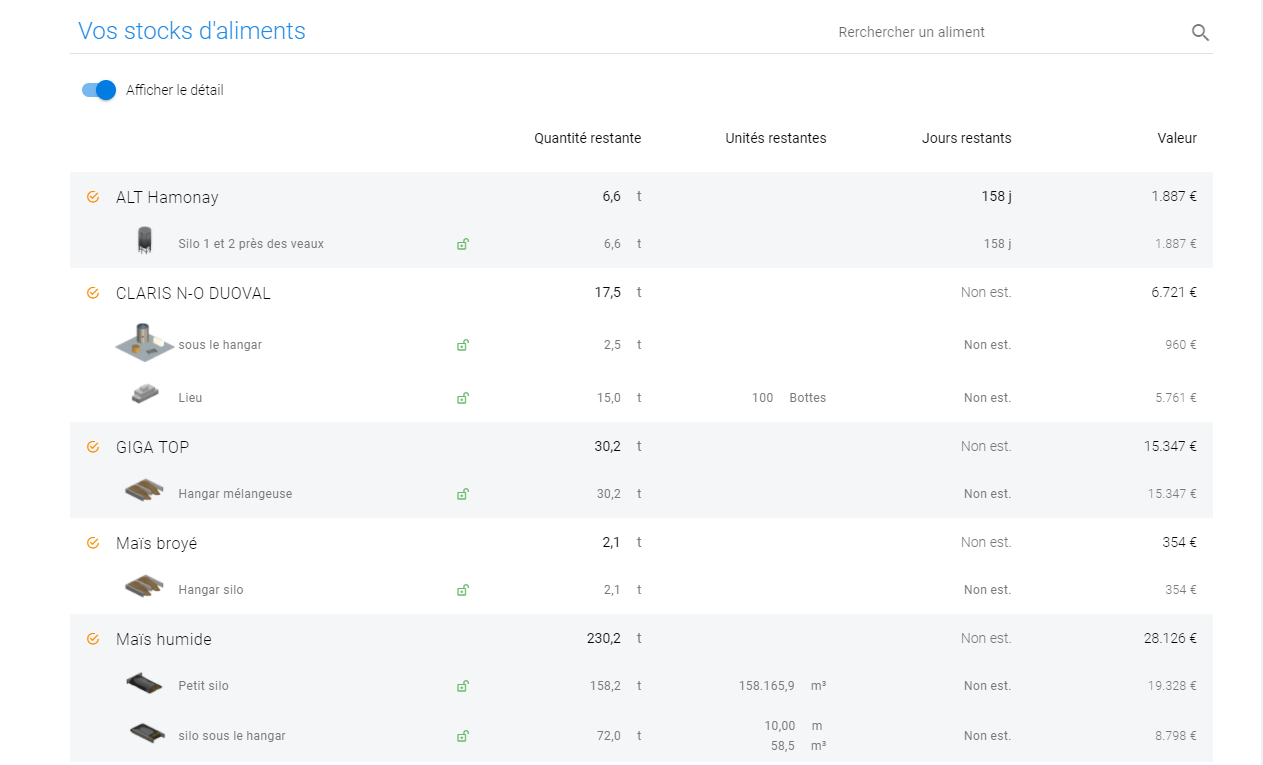Click the green unlock icon for 'Silo 1 et 2 près des veaux'
1263x765 pixels.
click(x=463, y=244)
